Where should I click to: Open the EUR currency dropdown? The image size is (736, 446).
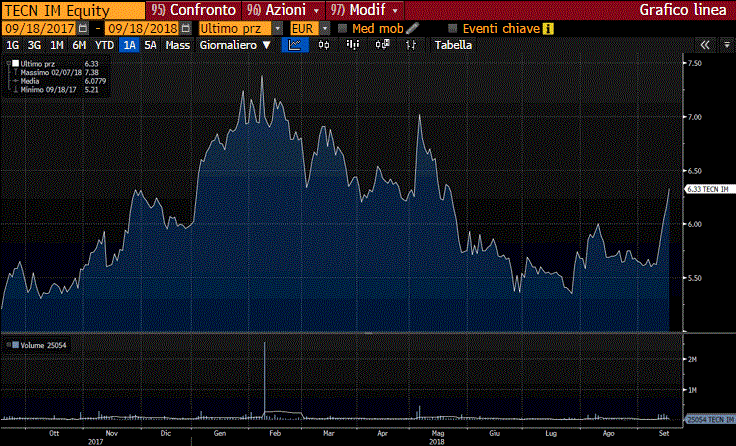[x=325, y=29]
